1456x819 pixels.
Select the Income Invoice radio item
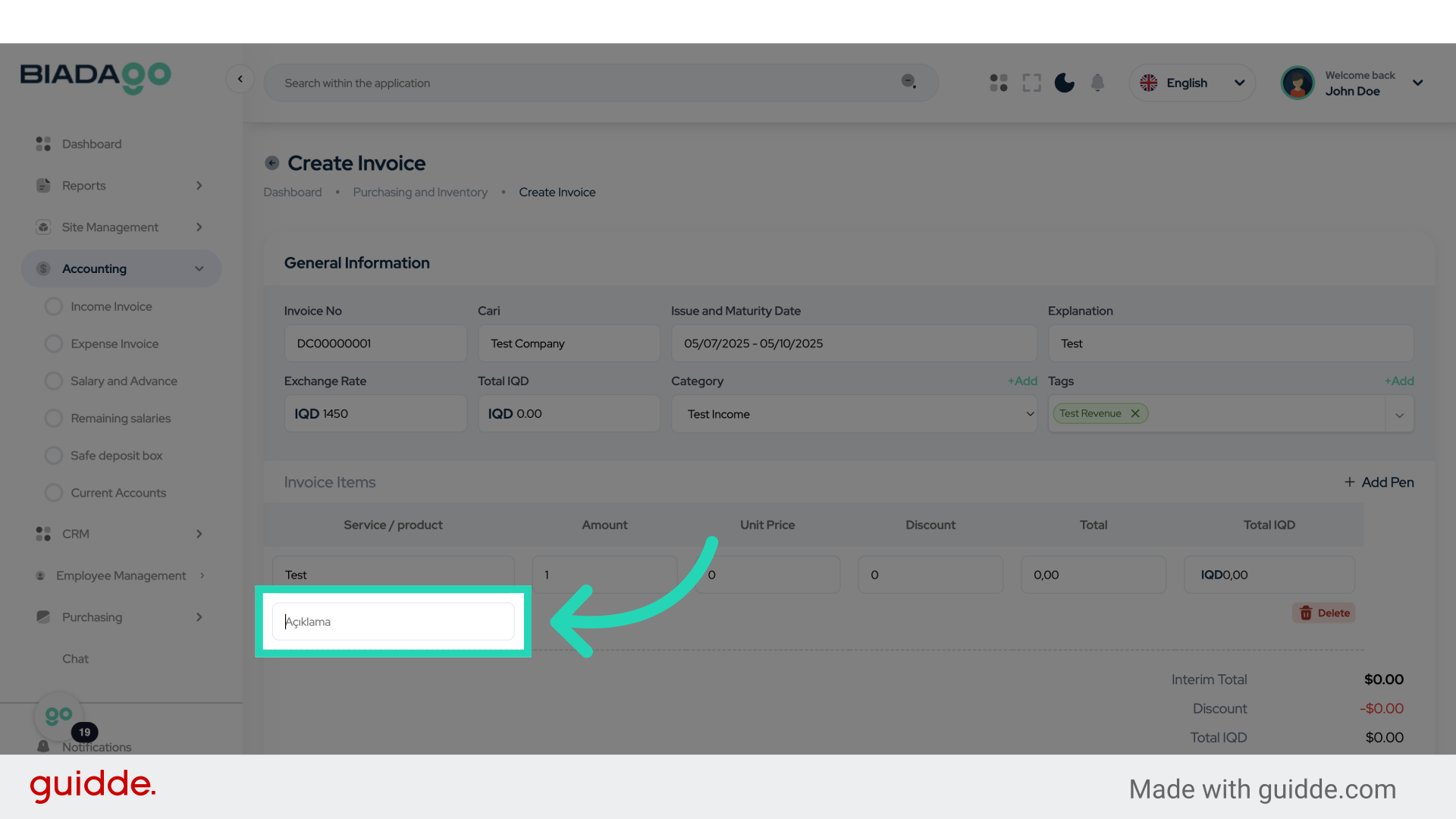click(54, 306)
